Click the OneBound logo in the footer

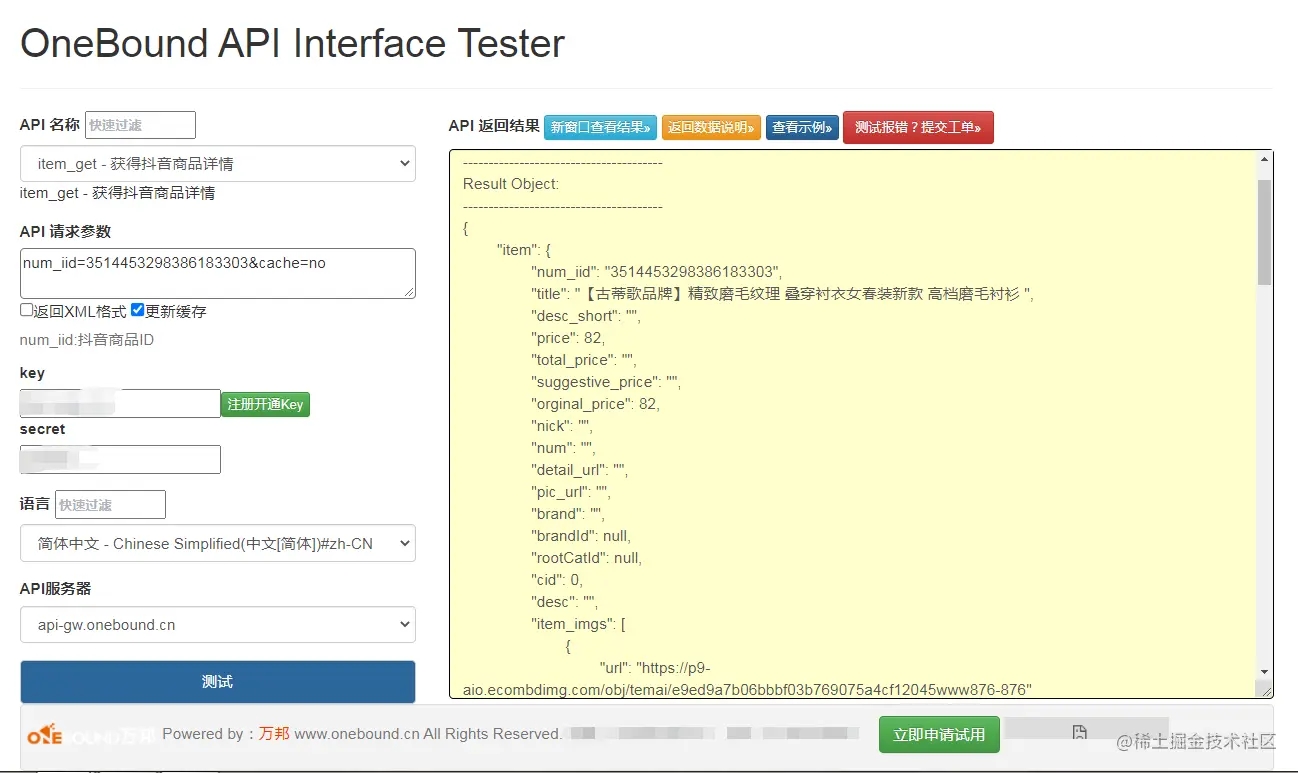click(88, 736)
